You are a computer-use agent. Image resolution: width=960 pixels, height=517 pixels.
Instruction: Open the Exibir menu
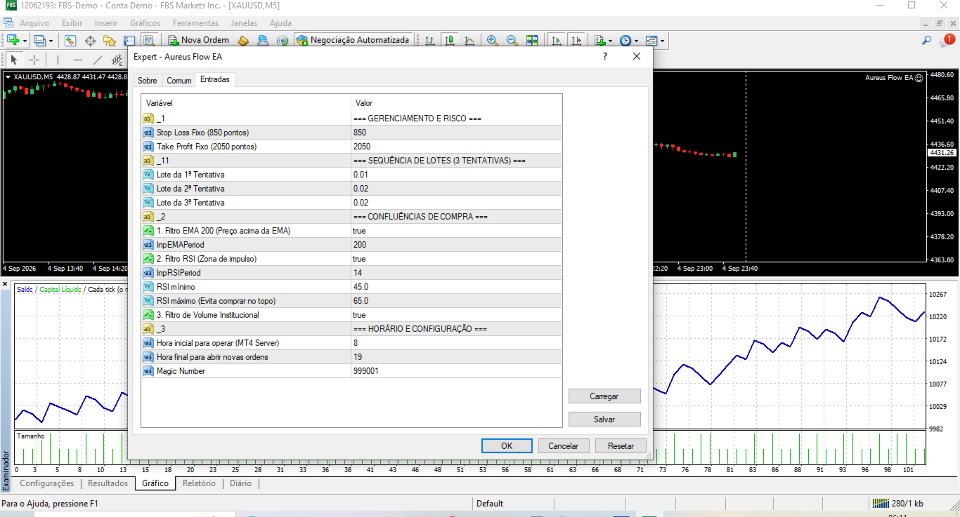tap(72, 23)
